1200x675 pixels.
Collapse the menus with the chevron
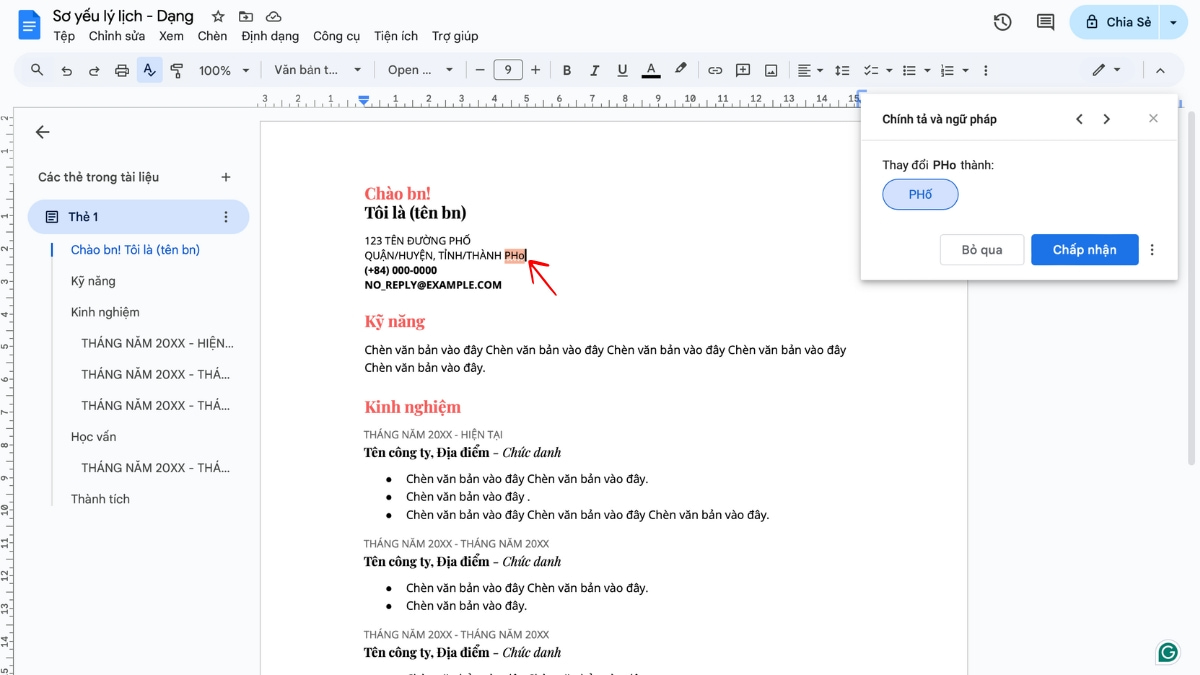pos(1160,70)
